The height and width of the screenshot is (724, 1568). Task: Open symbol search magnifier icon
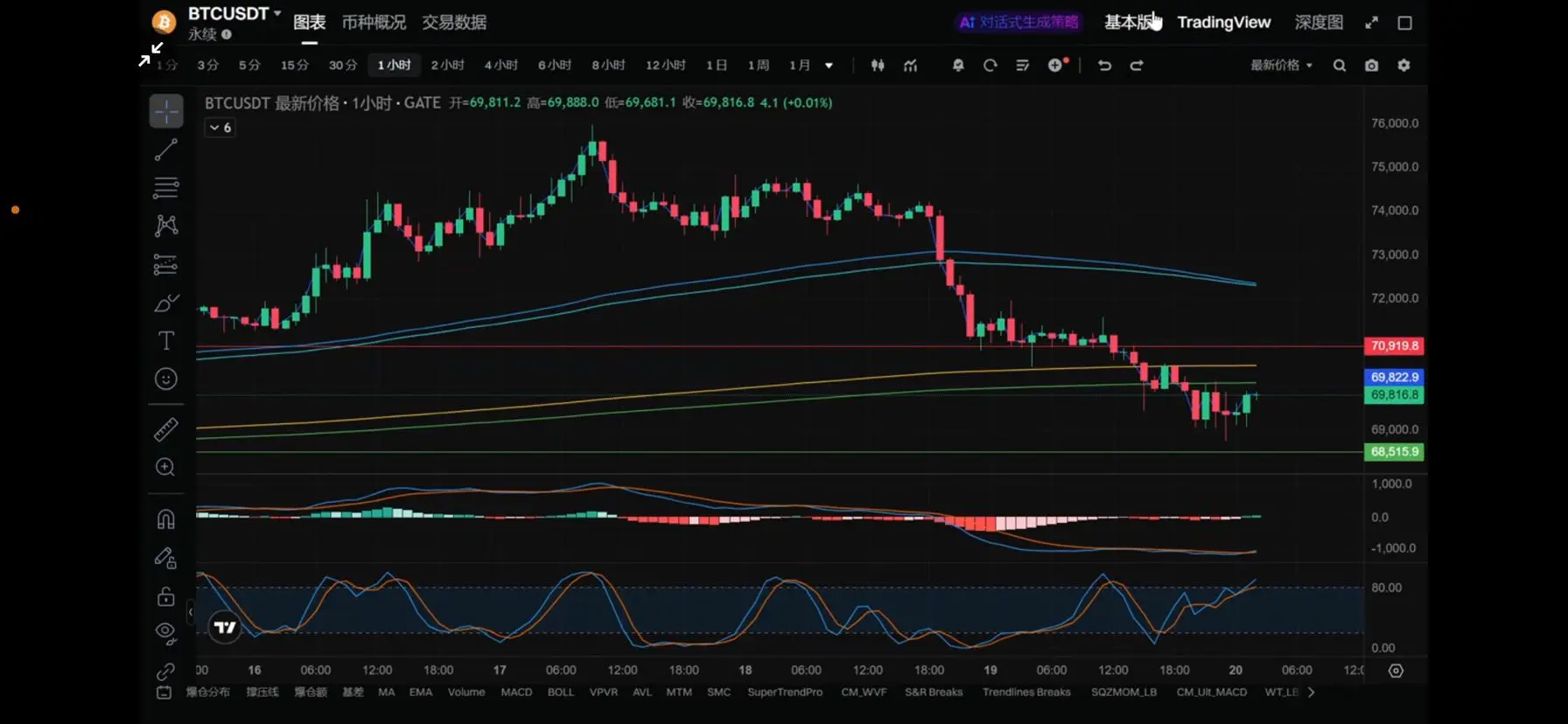1340,66
